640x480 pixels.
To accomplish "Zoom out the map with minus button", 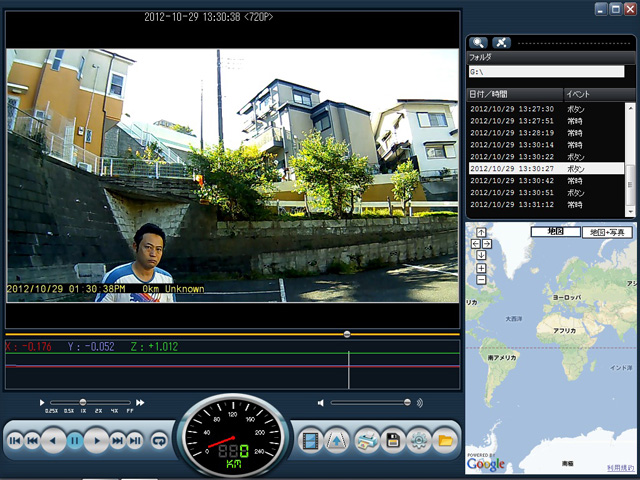I will click(x=481, y=279).
